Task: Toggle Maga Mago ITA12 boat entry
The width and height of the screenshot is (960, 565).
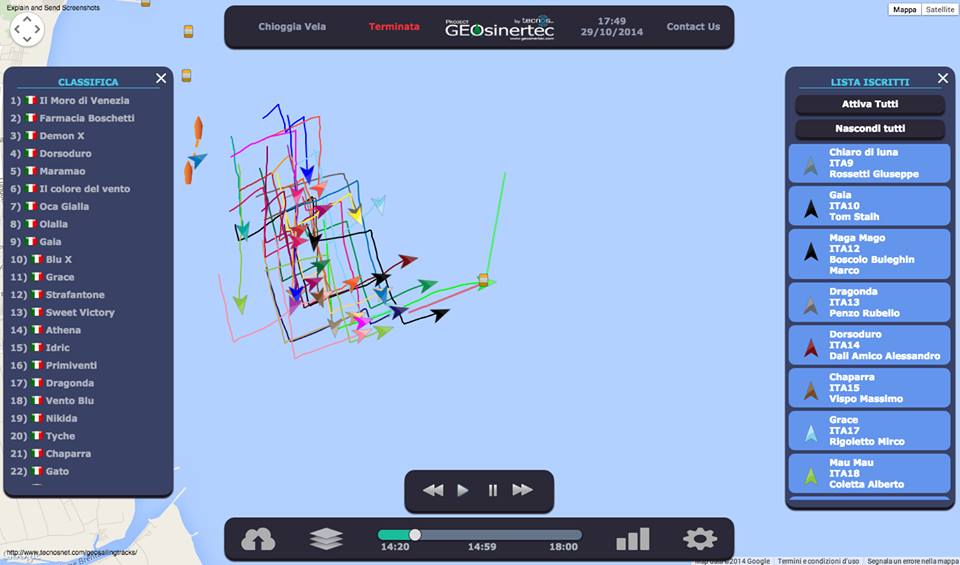Action: (868, 254)
